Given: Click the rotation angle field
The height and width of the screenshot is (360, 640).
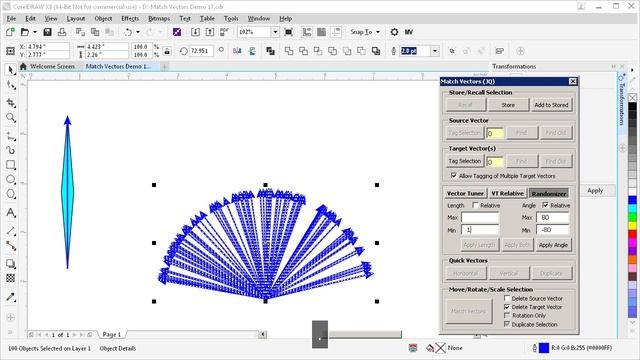Looking at the screenshot, I should [200, 51].
